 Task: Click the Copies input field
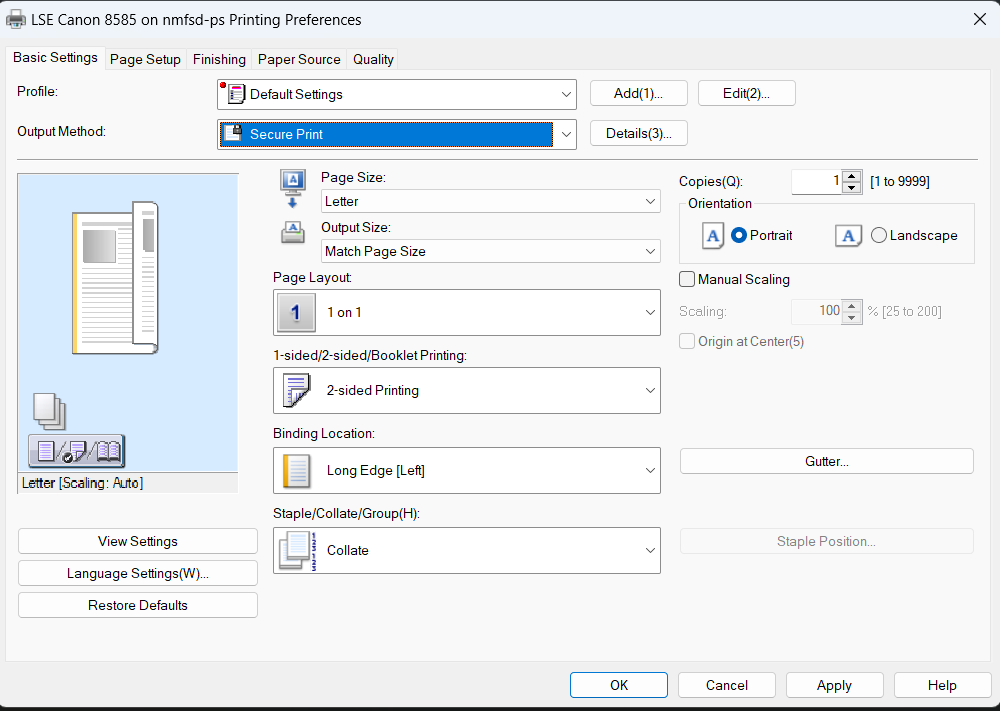(x=817, y=182)
